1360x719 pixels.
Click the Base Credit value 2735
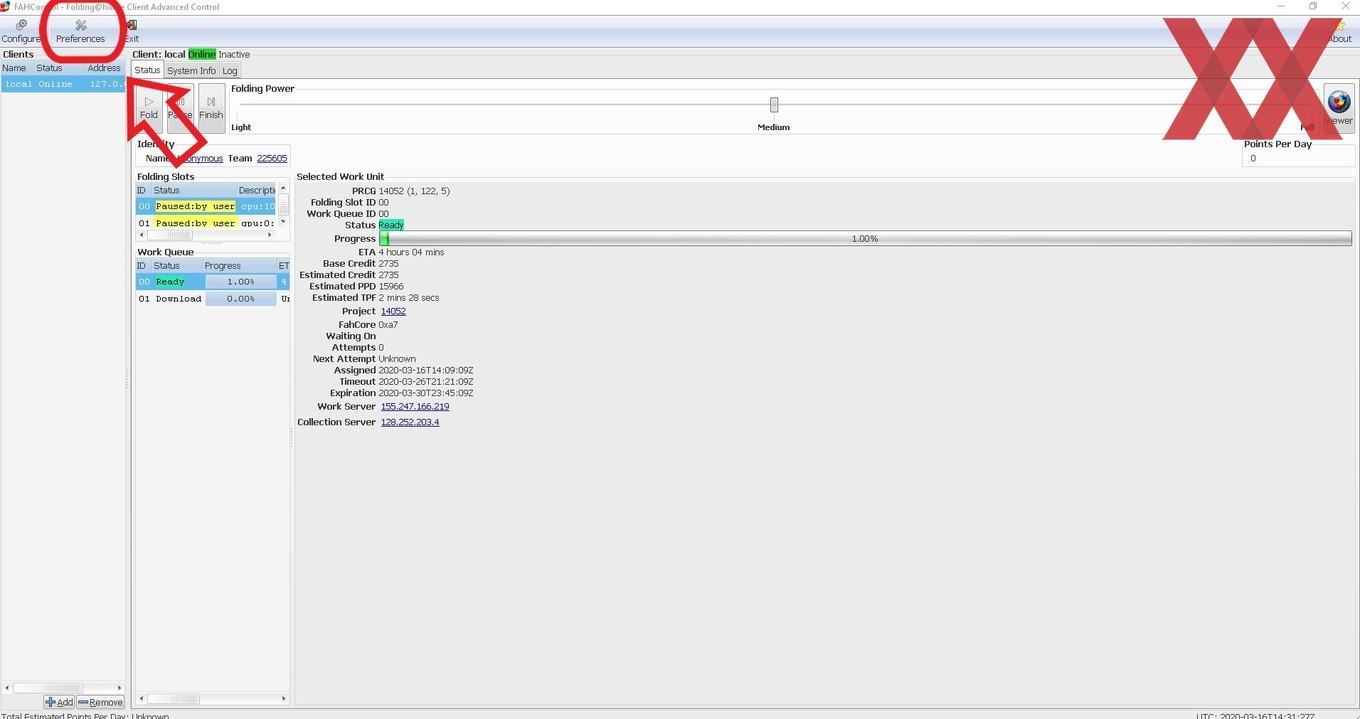pyautogui.click(x=389, y=264)
